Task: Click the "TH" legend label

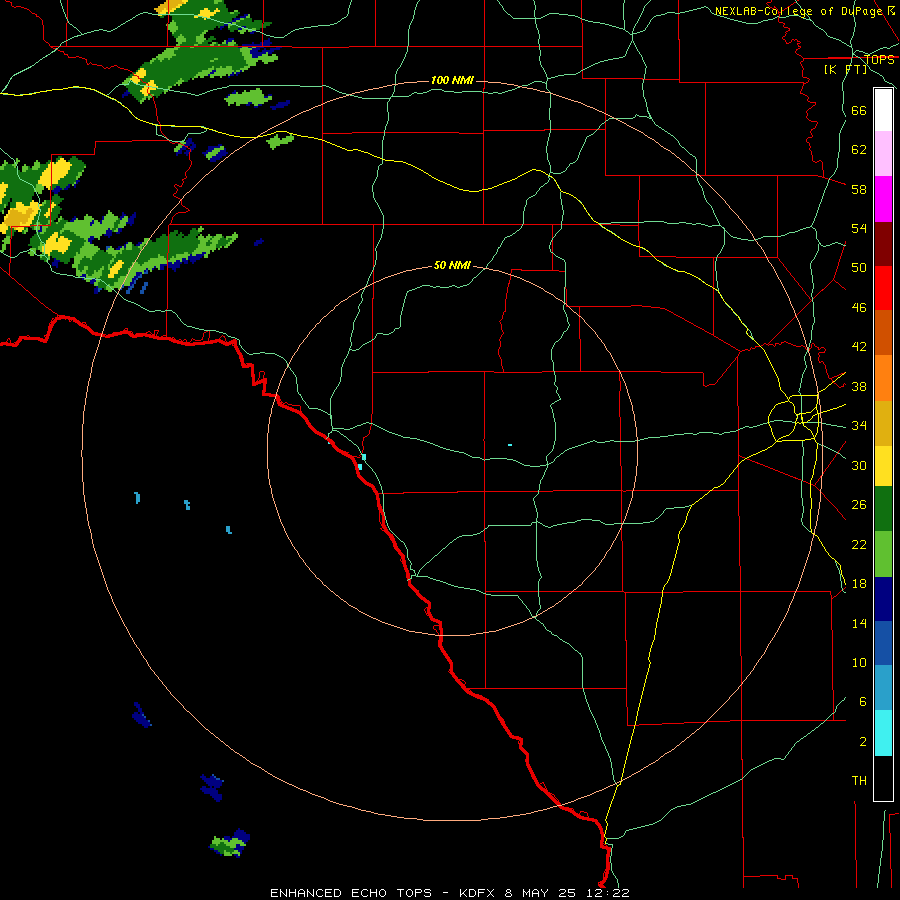Action: coord(859,781)
